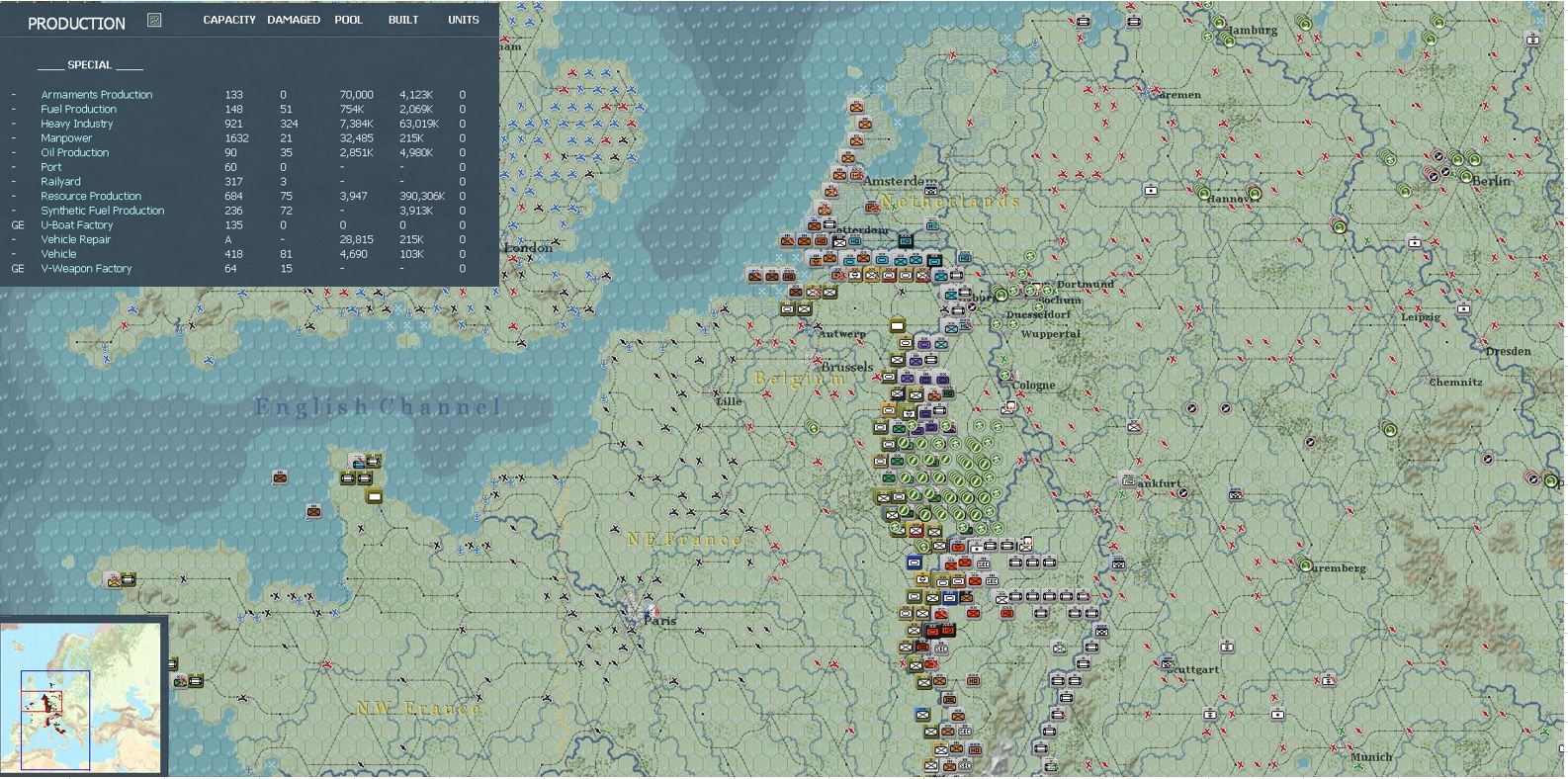Click the POOL column header
This screenshot has width=1568, height=779.
click(x=348, y=20)
